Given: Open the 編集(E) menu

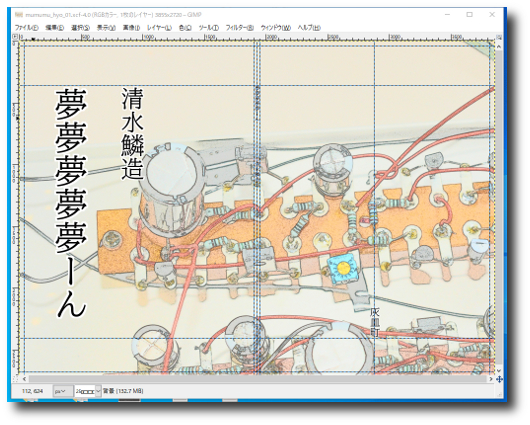Looking at the screenshot, I should [54, 28].
